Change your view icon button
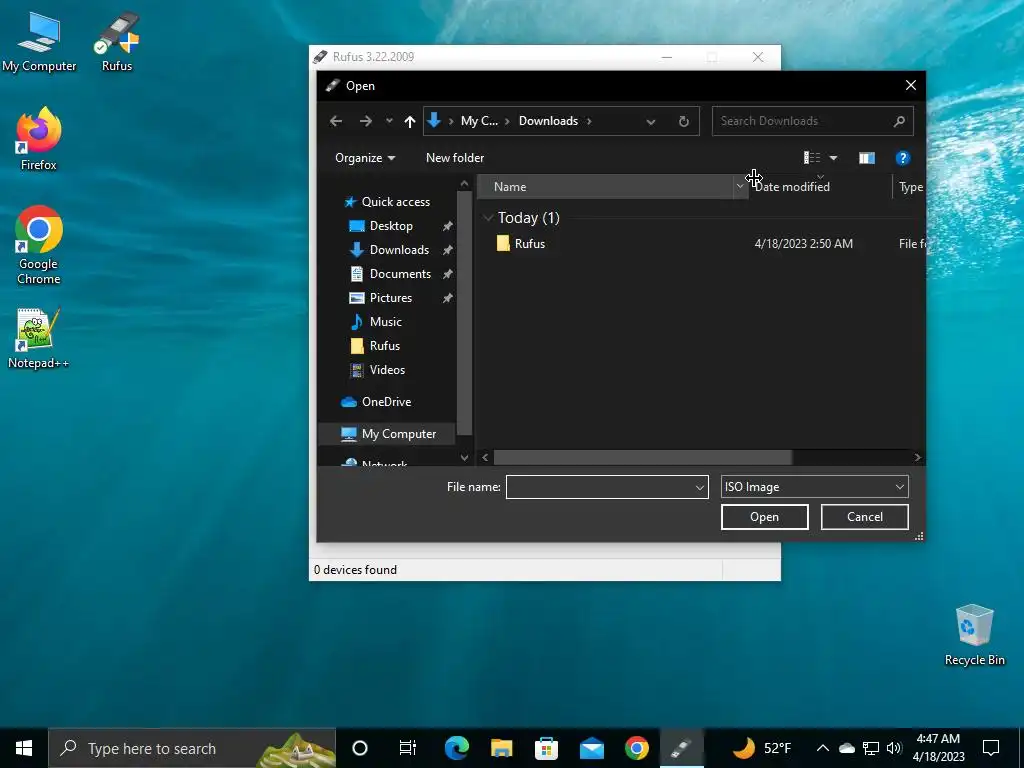 (812, 158)
